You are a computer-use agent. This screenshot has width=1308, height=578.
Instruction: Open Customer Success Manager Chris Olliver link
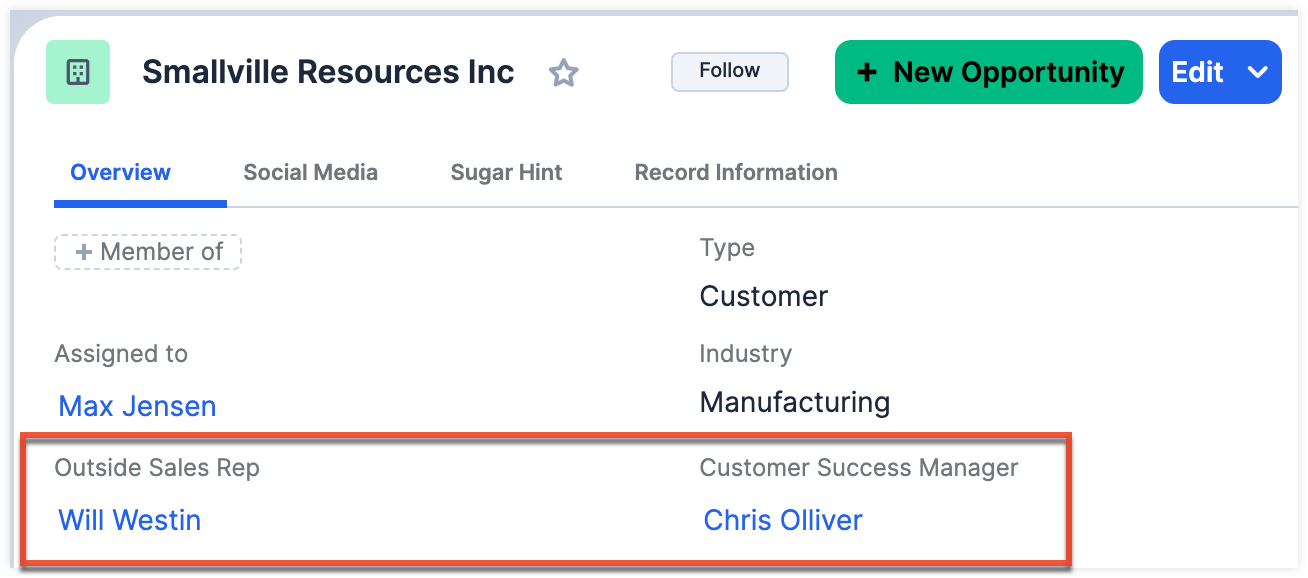[x=783, y=520]
